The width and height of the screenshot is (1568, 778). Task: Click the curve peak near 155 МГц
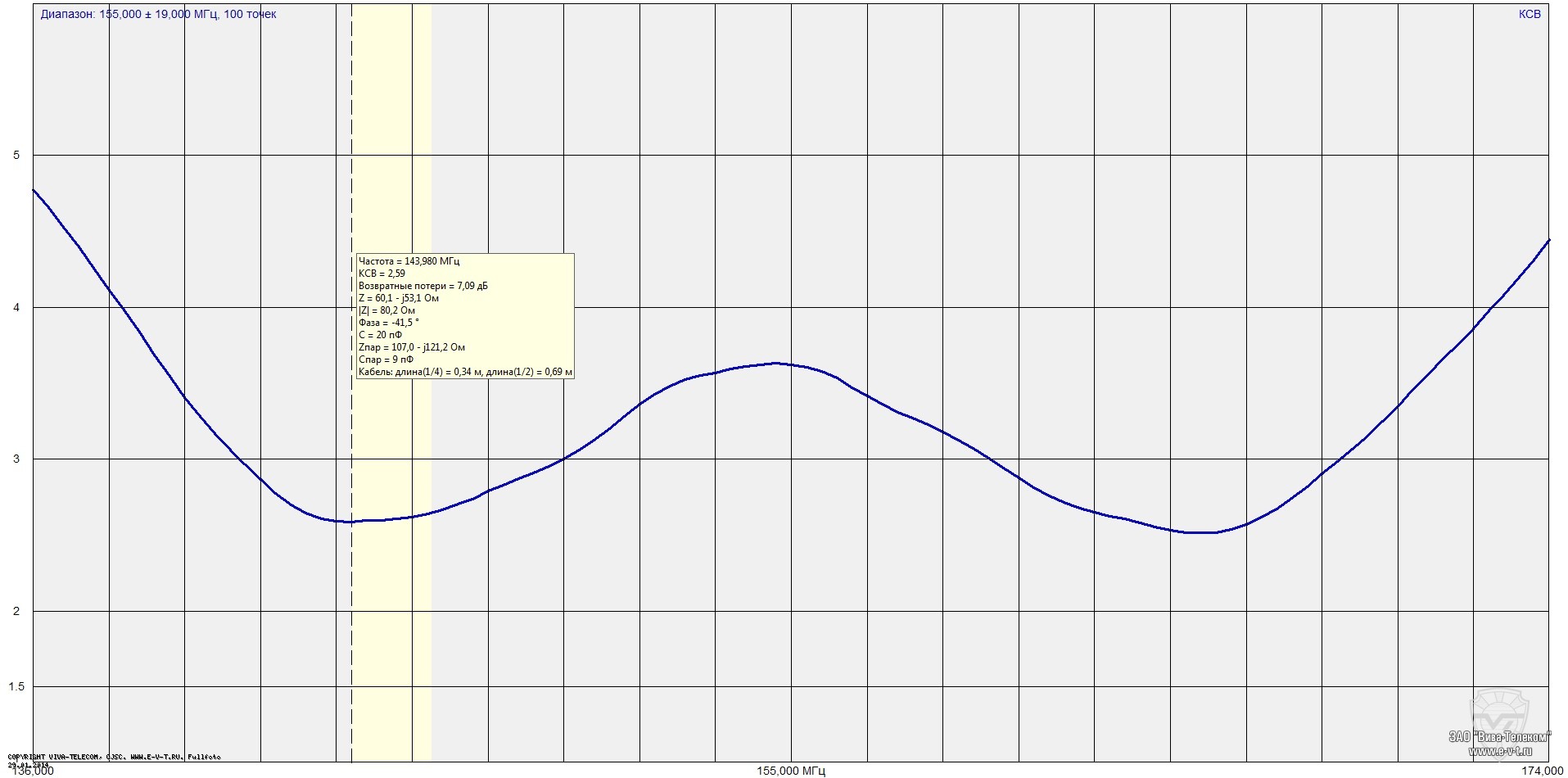click(775, 363)
